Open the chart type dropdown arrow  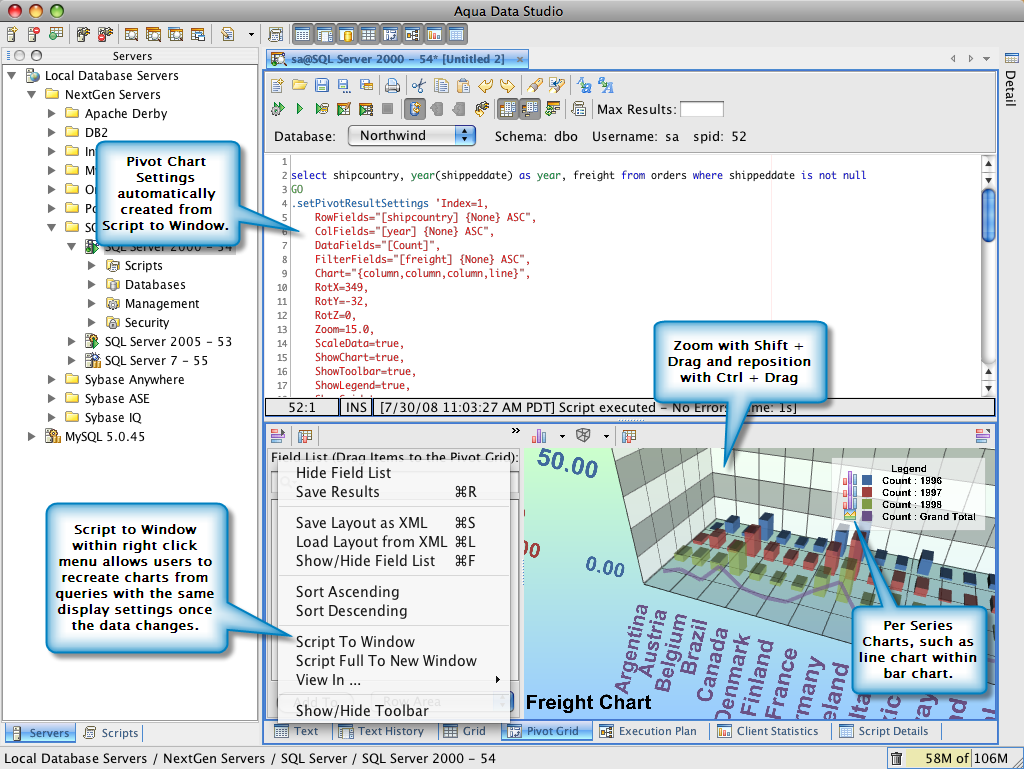562,436
